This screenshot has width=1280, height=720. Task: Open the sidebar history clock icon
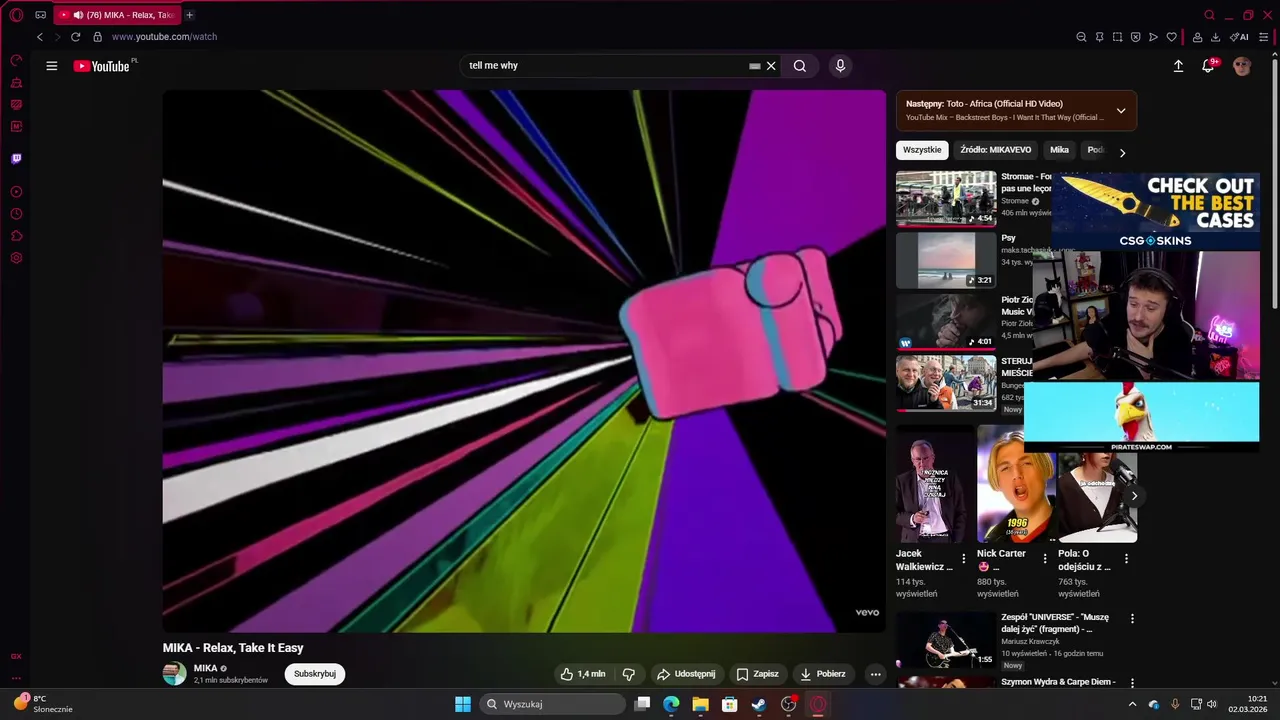[16, 214]
